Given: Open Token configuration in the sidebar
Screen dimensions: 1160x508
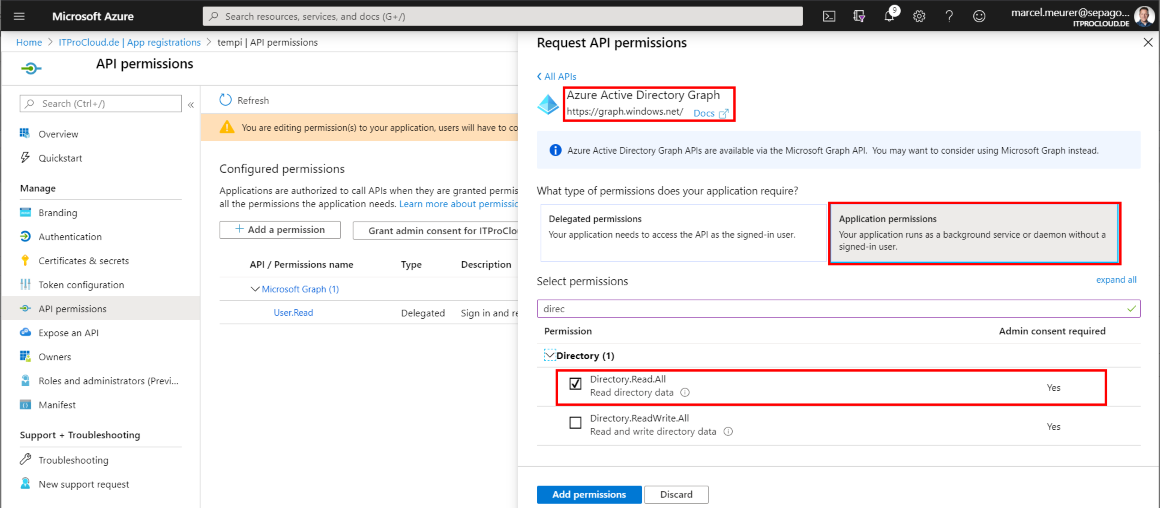Looking at the screenshot, I should (x=81, y=285).
